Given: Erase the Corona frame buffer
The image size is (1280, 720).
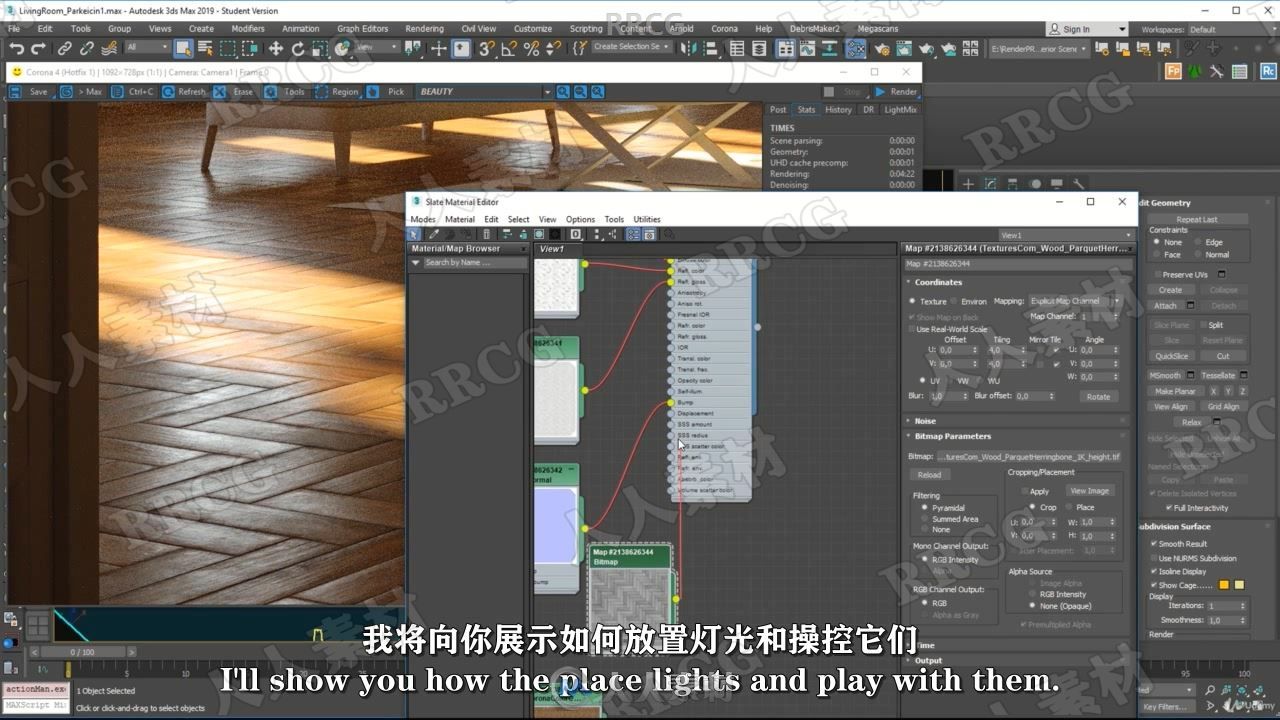Looking at the screenshot, I should coord(235,91).
